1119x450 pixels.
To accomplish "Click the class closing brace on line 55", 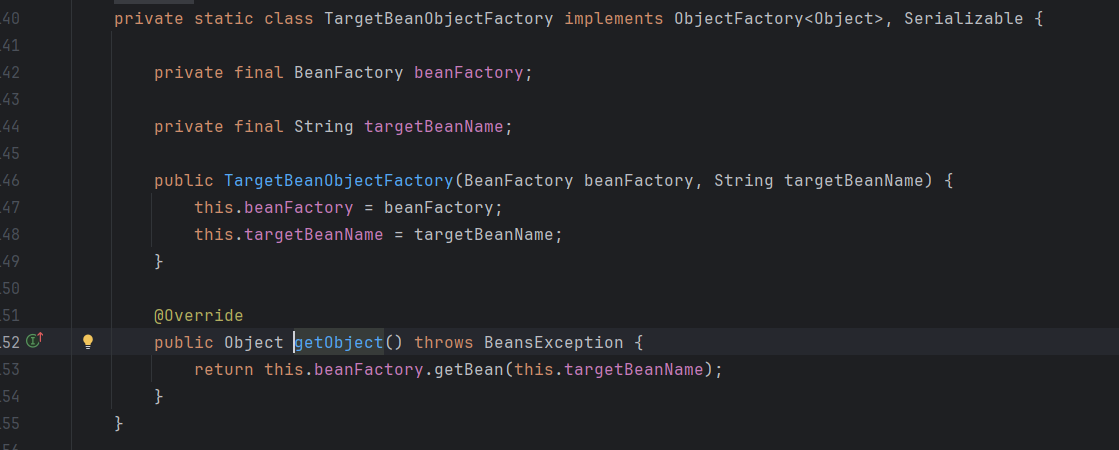I will pyautogui.click(x=119, y=424).
